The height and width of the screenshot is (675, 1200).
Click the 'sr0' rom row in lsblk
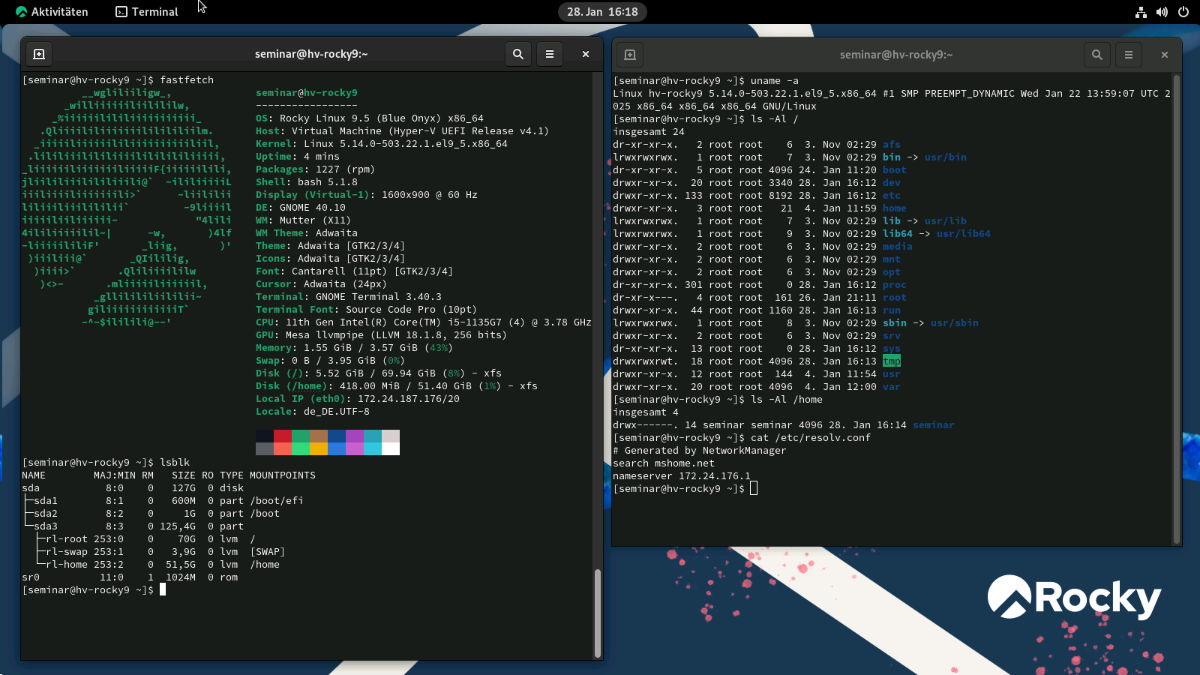point(128,577)
